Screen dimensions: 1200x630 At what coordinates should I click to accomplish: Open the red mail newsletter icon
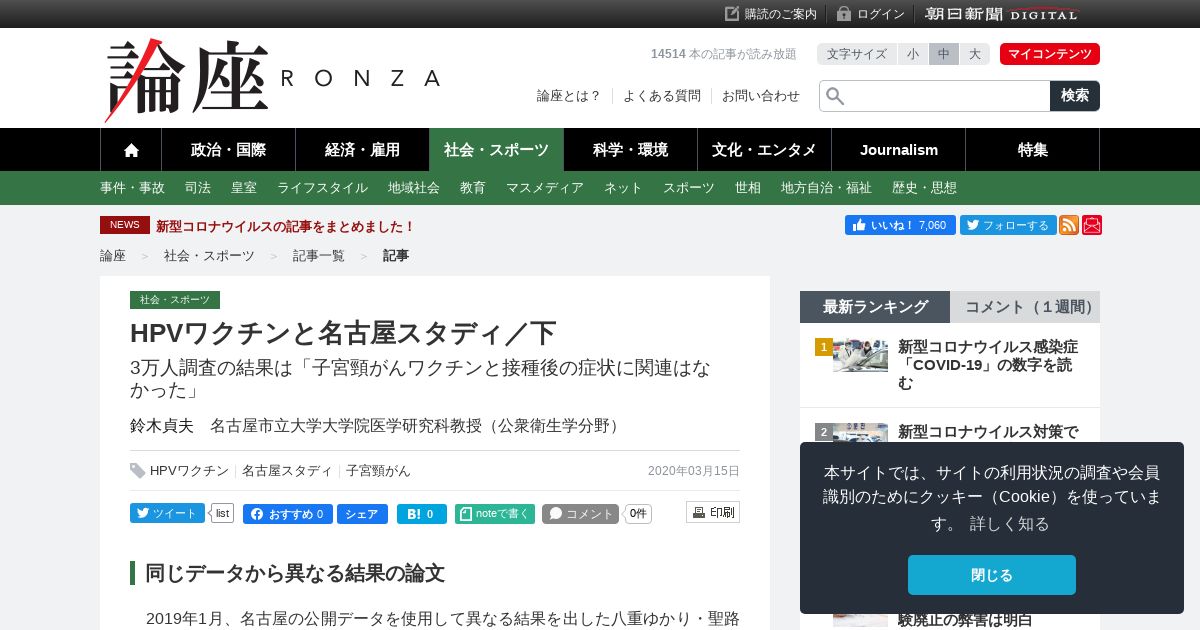click(x=1092, y=225)
